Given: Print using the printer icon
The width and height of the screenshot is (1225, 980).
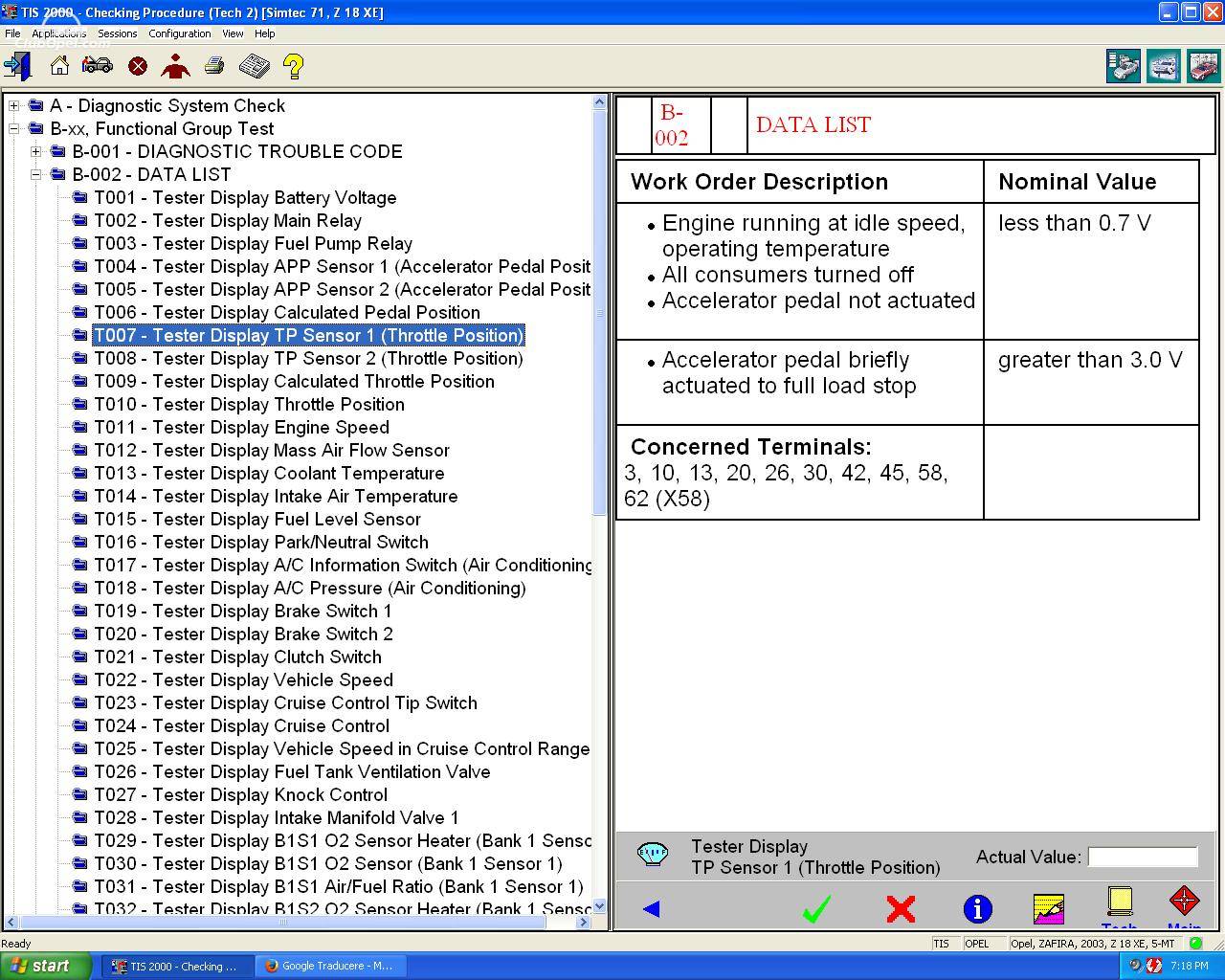Looking at the screenshot, I should coord(214,66).
